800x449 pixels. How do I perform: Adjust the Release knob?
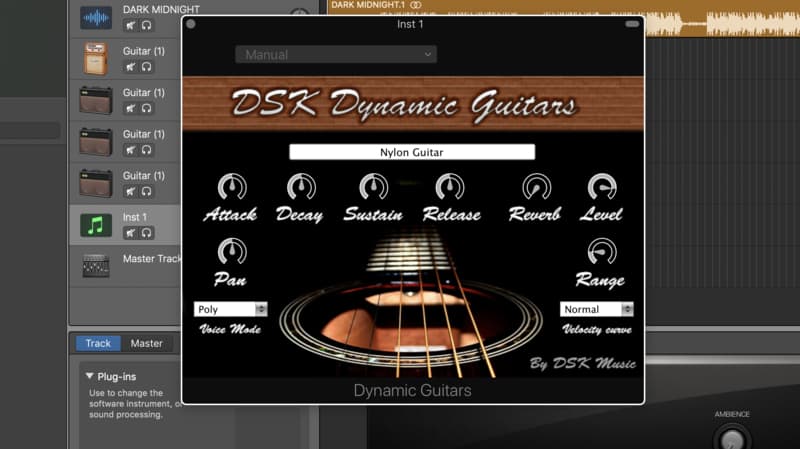(x=449, y=187)
